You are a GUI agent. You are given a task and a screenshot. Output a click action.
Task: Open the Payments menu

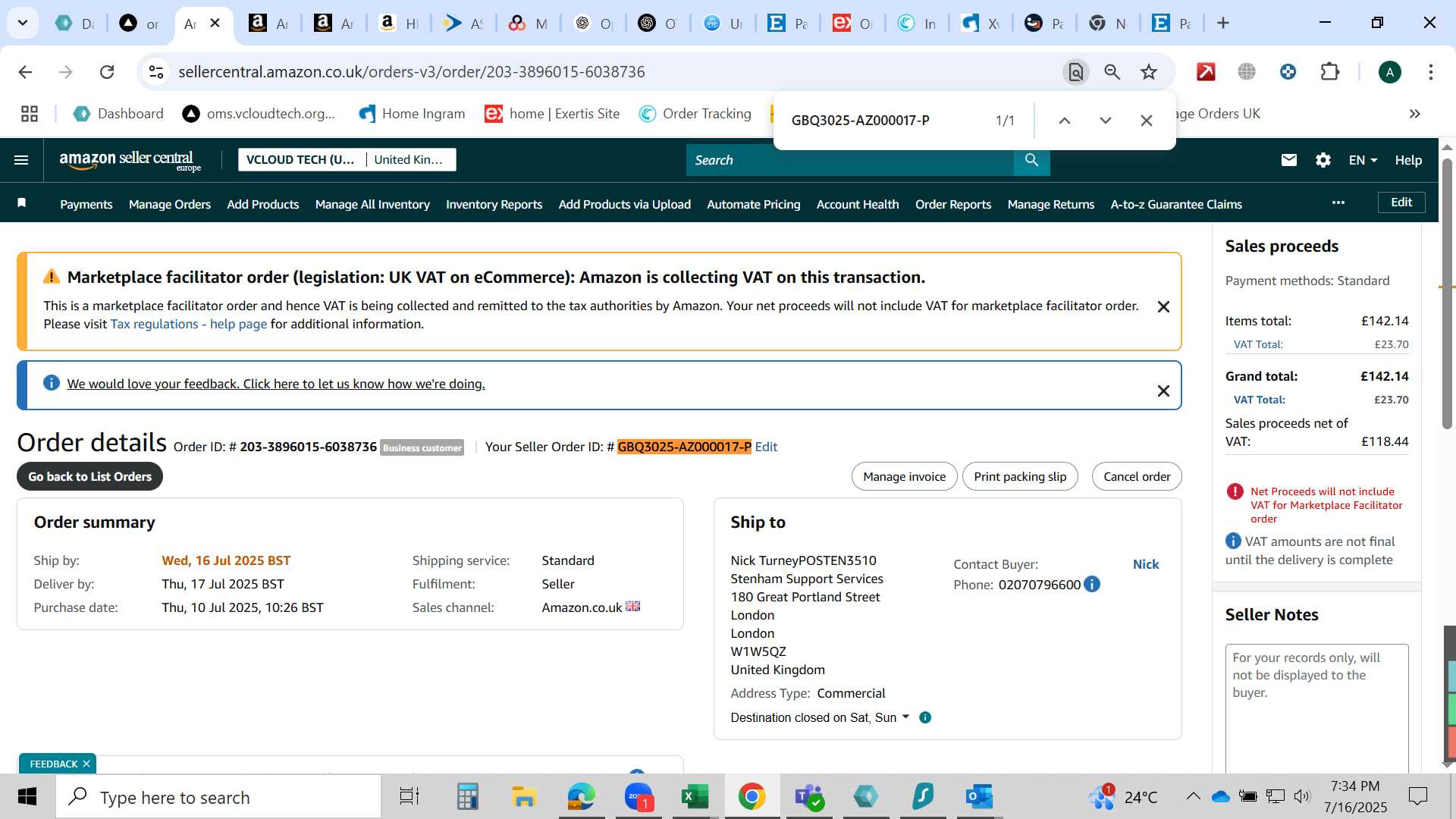(x=86, y=204)
